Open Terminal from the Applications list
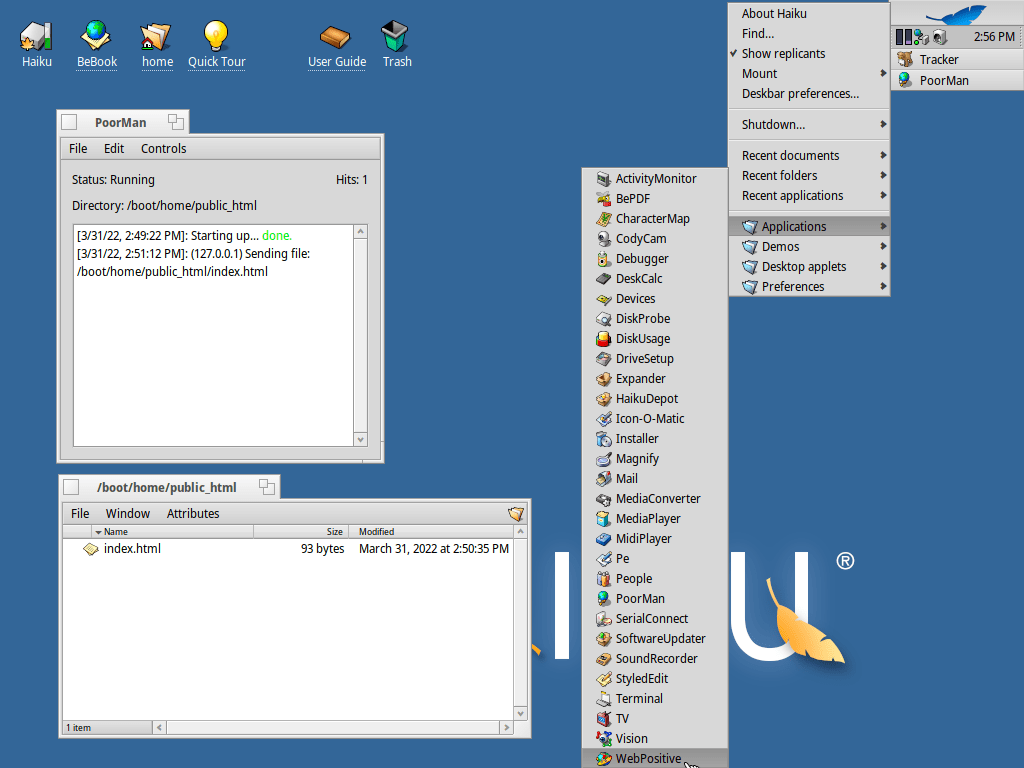Screen dimensions: 1024x768 [x=655, y=699]
